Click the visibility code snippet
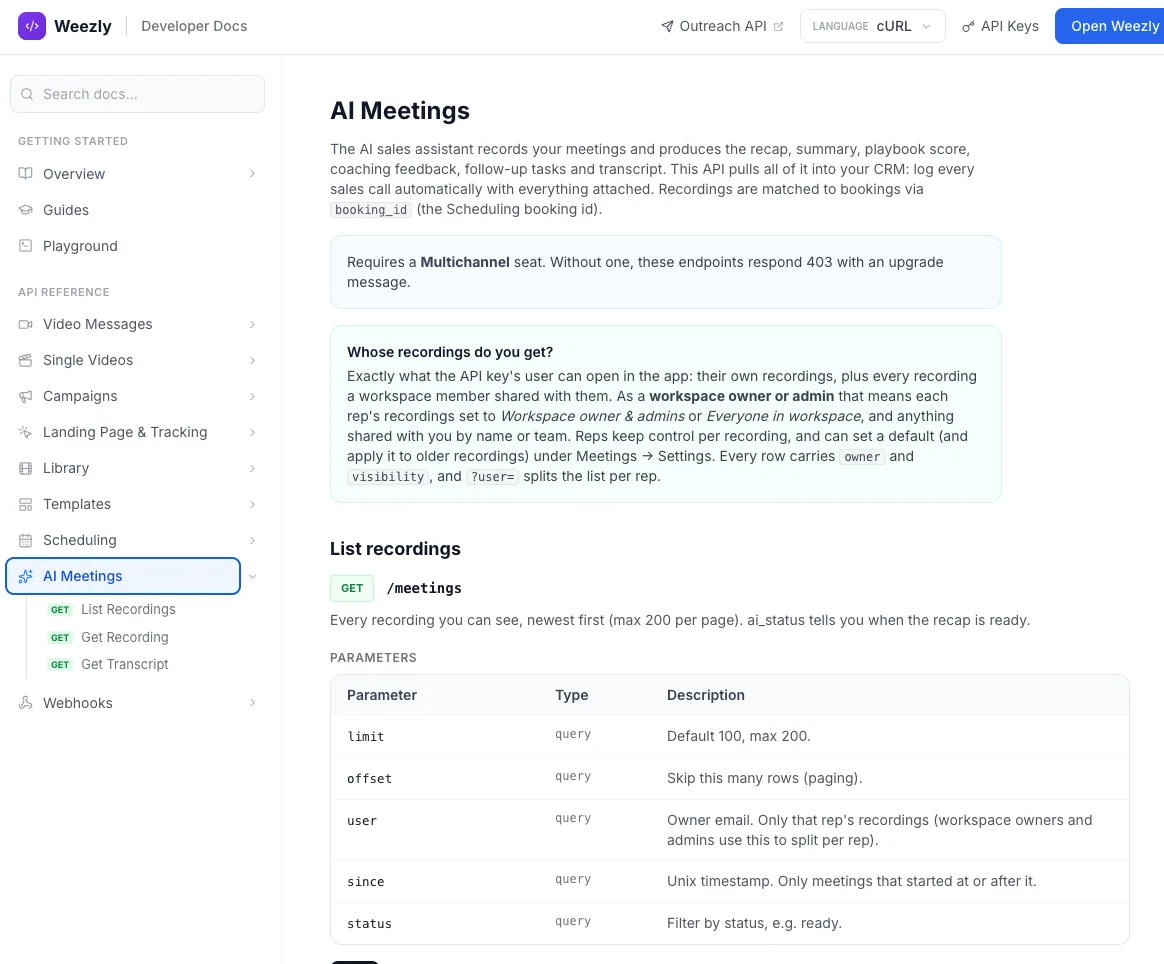Screen dimensions: 1164x964 point(388,477)
